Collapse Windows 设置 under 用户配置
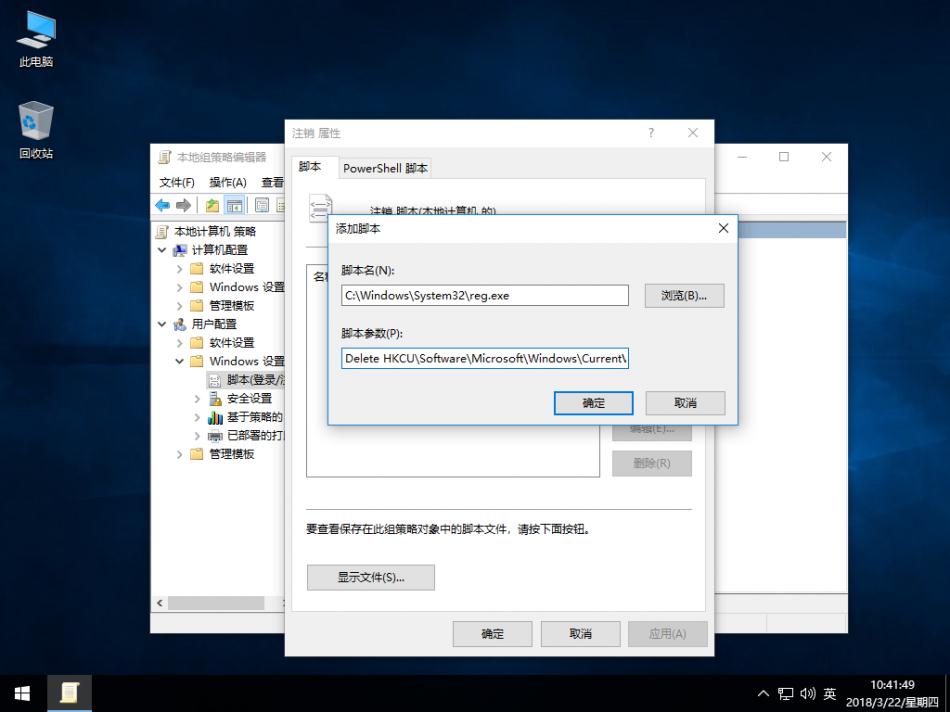The height and width of the screenshot is (712, 950). pos(179,361)
